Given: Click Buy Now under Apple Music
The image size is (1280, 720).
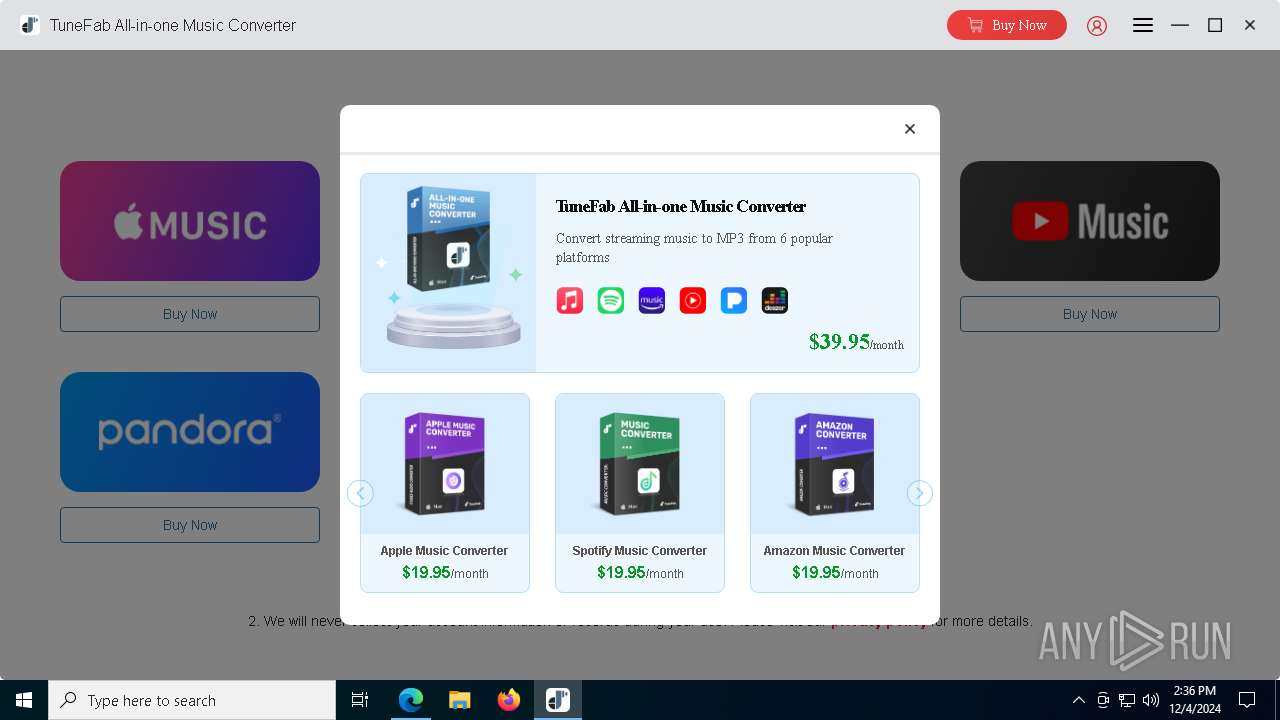Looking at the screenshot, I should pyautogui.click(x=190, y=314).
